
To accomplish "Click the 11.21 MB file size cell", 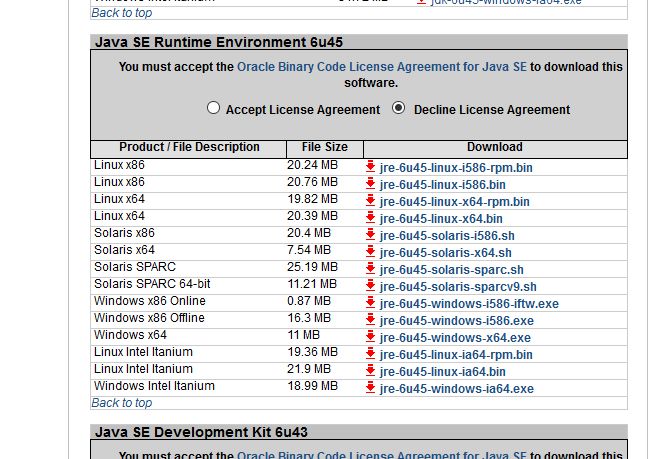I will (x=312, y=284).
